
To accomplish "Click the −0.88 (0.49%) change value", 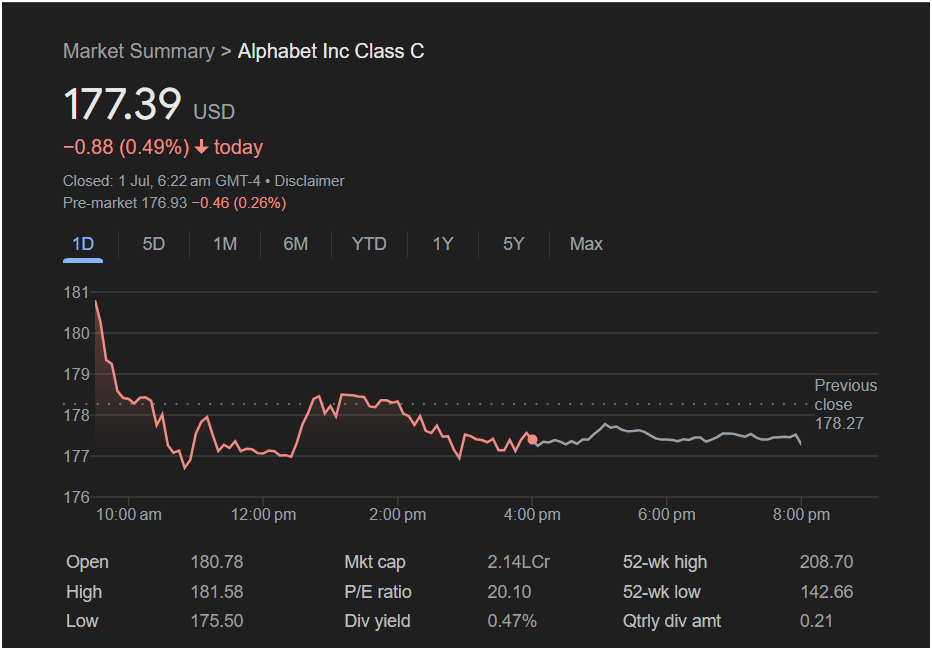I will (x=126, y=147).
